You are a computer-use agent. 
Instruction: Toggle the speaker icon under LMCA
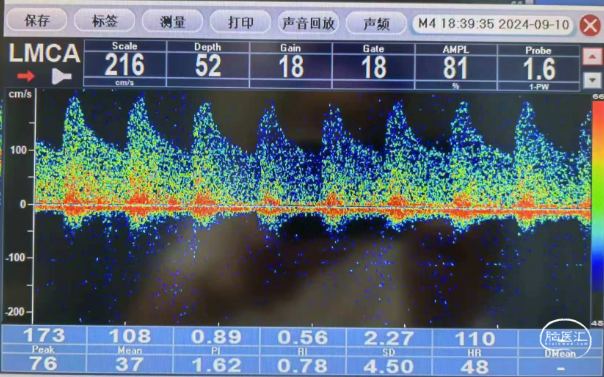click(x=61, y=76)
